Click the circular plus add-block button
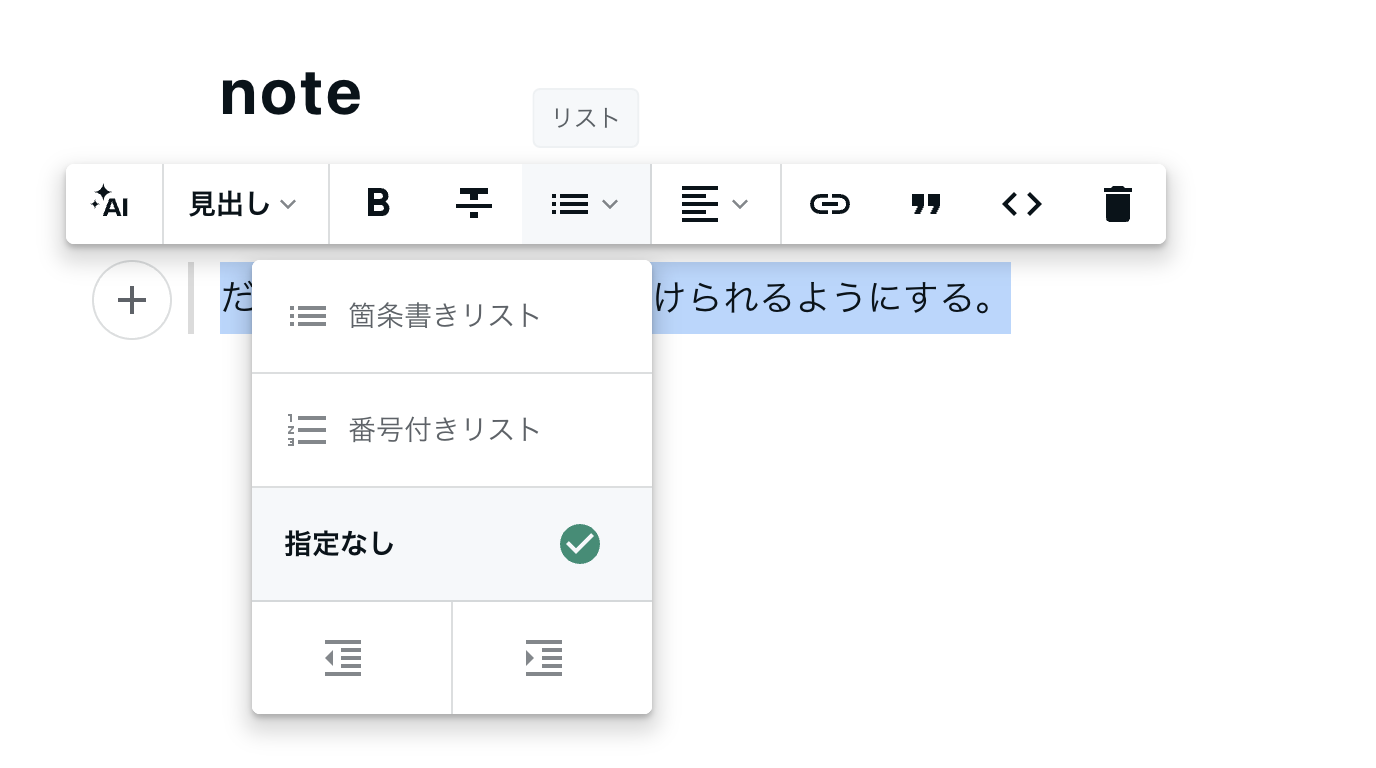This screenshot has height=768, width=1376. tap(132, 300)
